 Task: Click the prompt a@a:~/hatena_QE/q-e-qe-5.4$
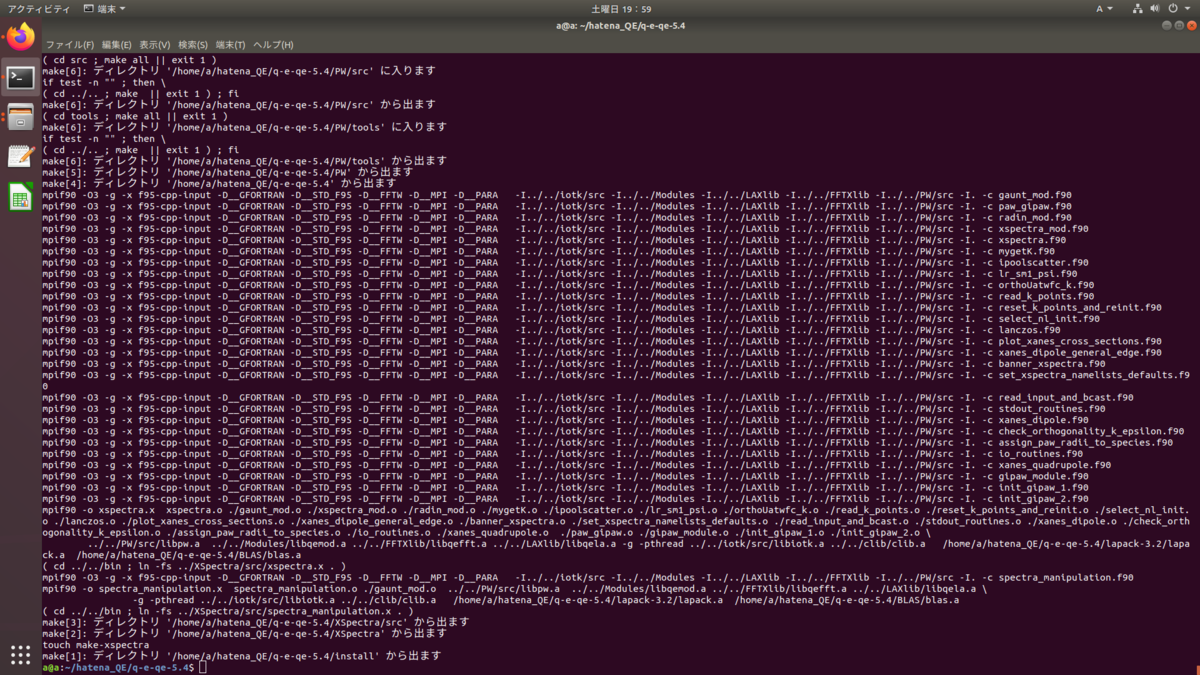(119, 667)
